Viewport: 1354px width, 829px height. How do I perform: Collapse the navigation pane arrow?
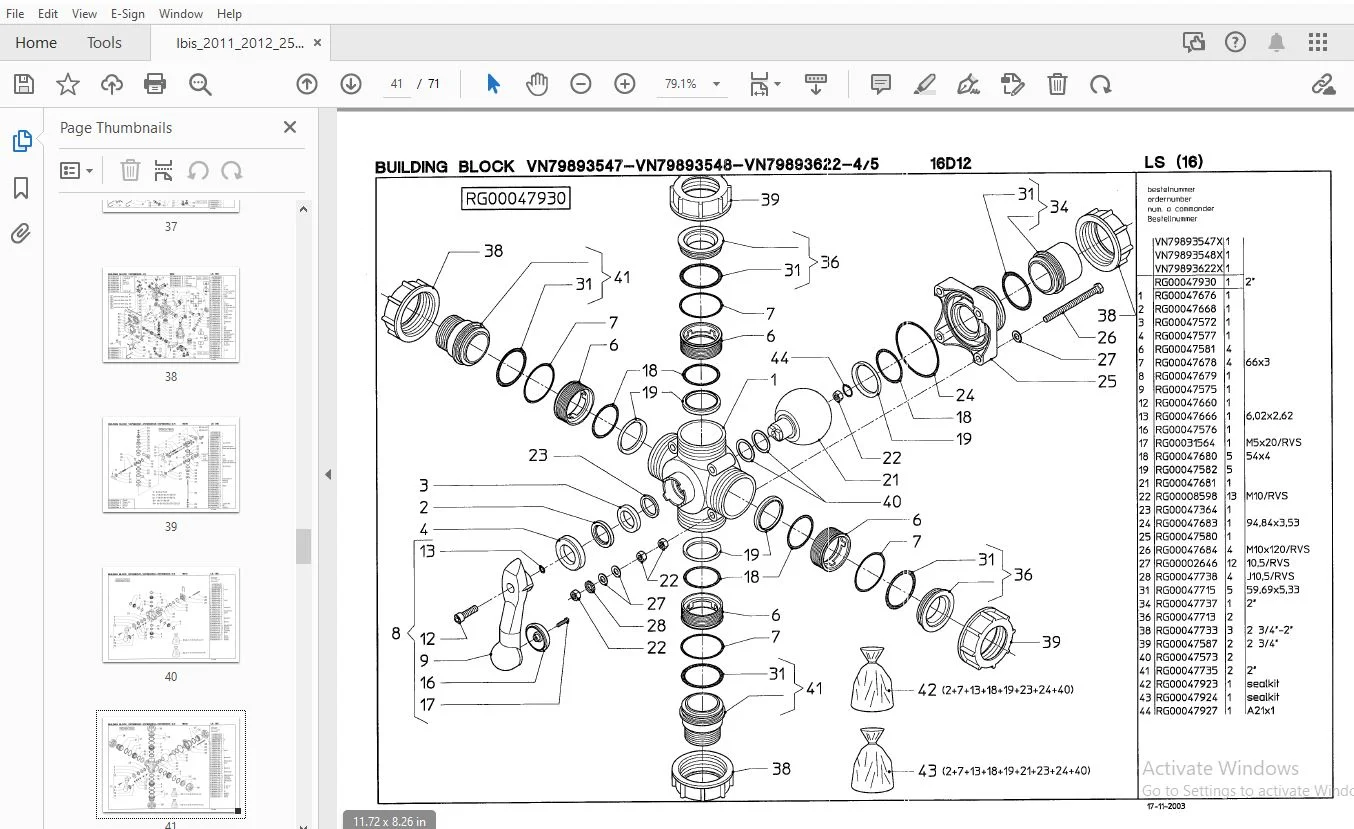[327, 474]
